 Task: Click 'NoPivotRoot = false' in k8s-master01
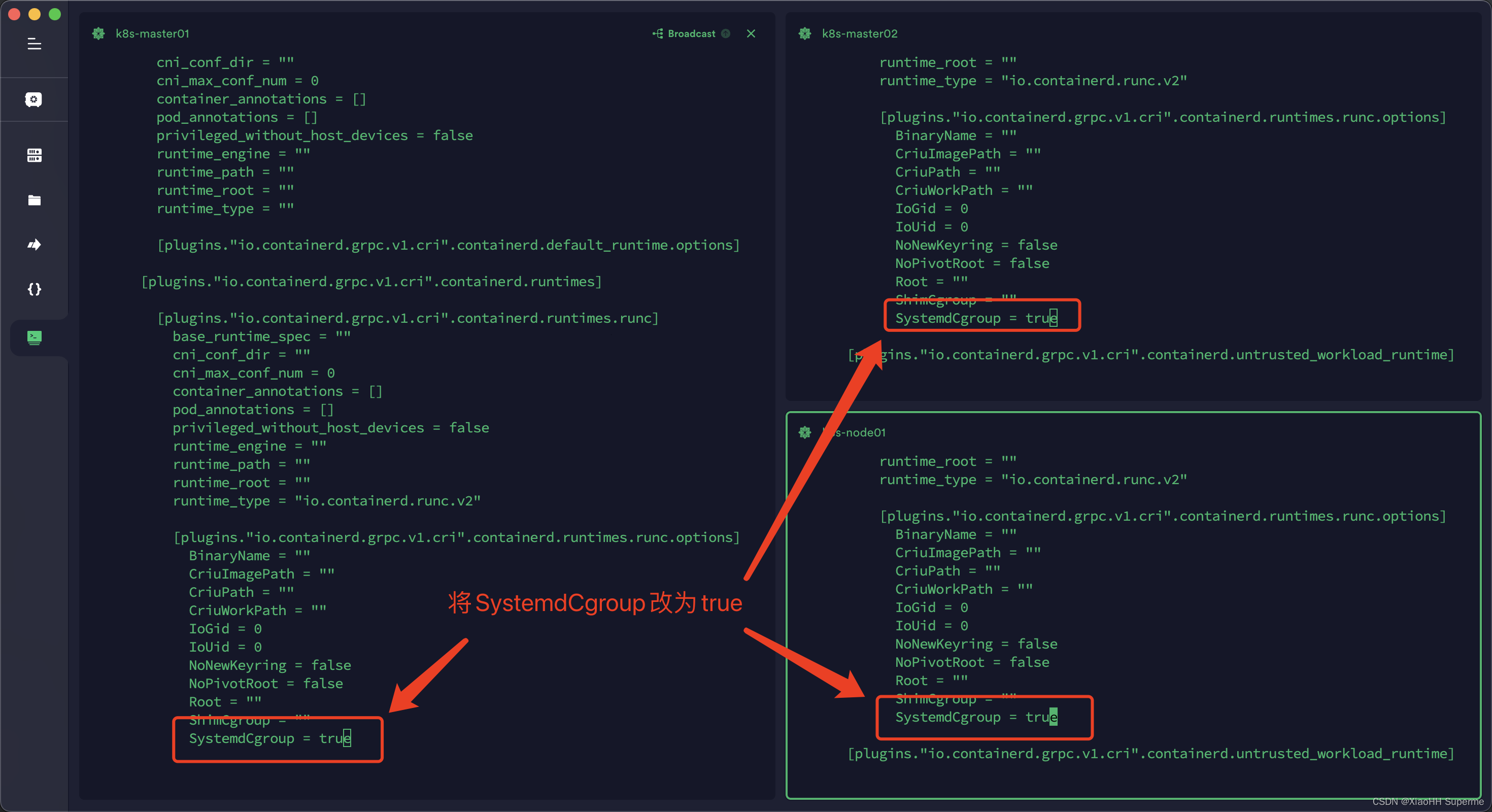pyautogui.click(x=266, y=684)
